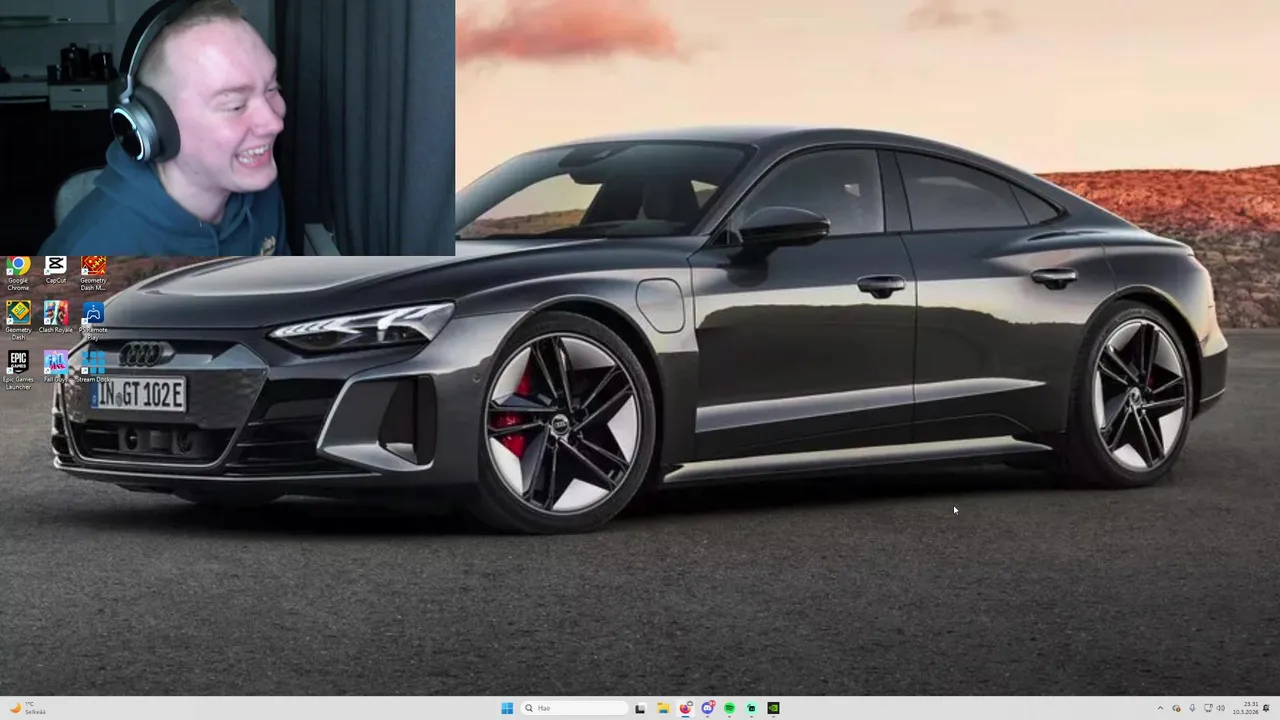Select the Fall Guys desktop shortcut
The image size is (1280, 720).
(x=56, y=367)
